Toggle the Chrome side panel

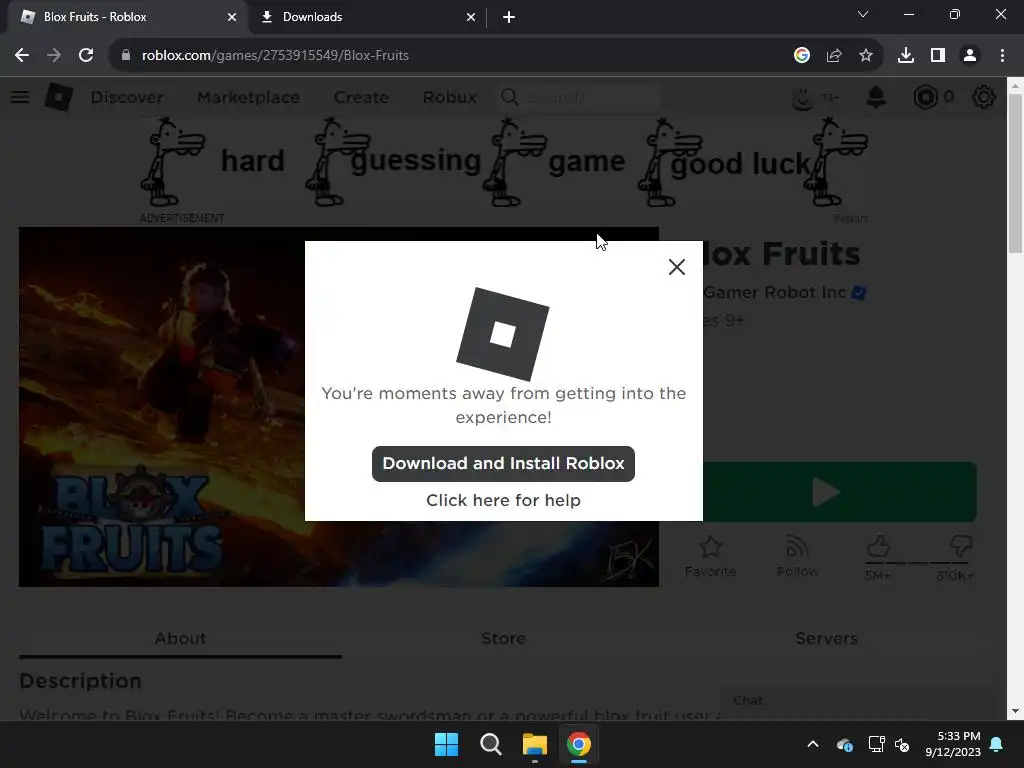(x=938, y=56)
